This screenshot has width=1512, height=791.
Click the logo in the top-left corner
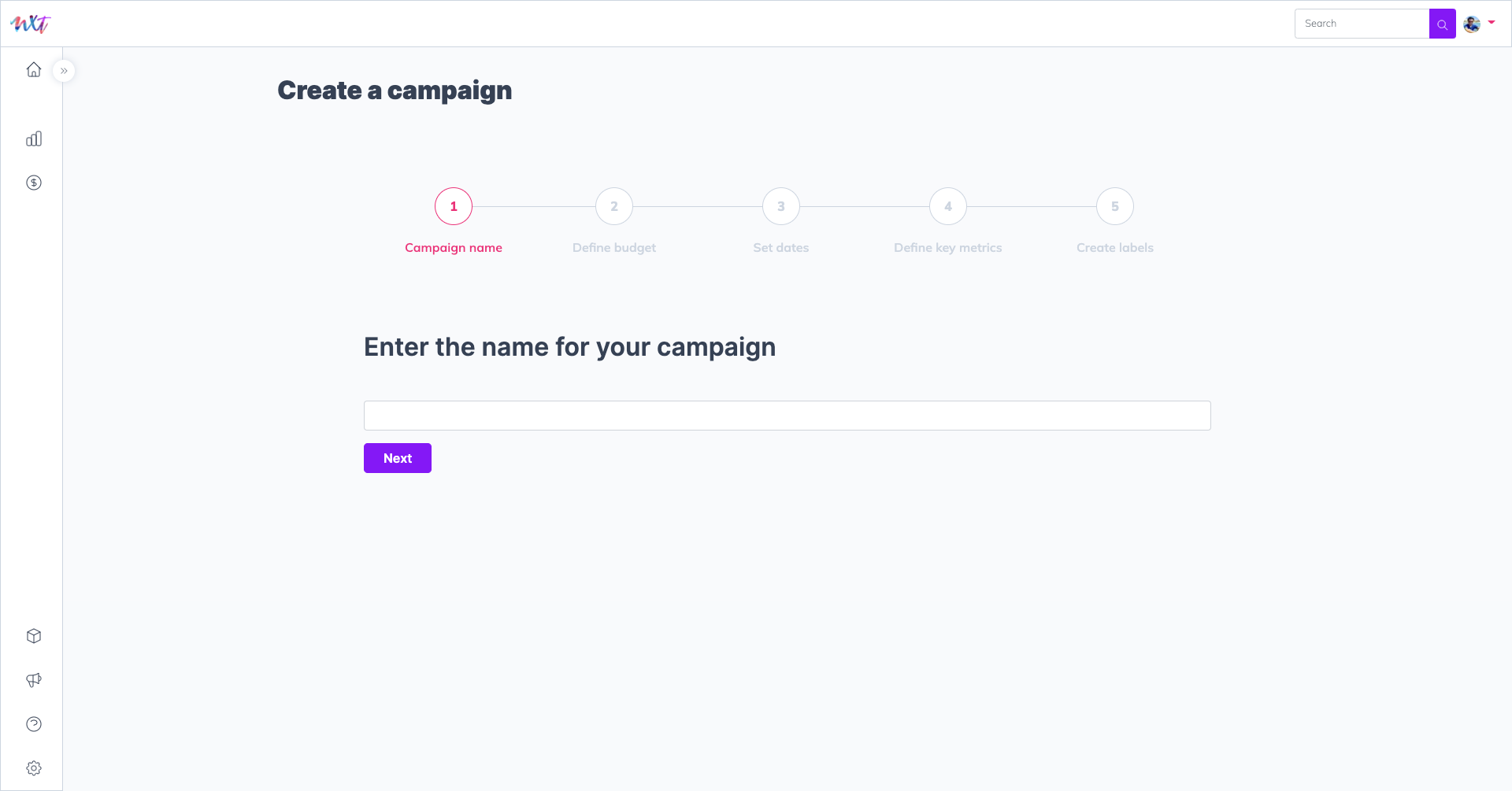(30, 24)
